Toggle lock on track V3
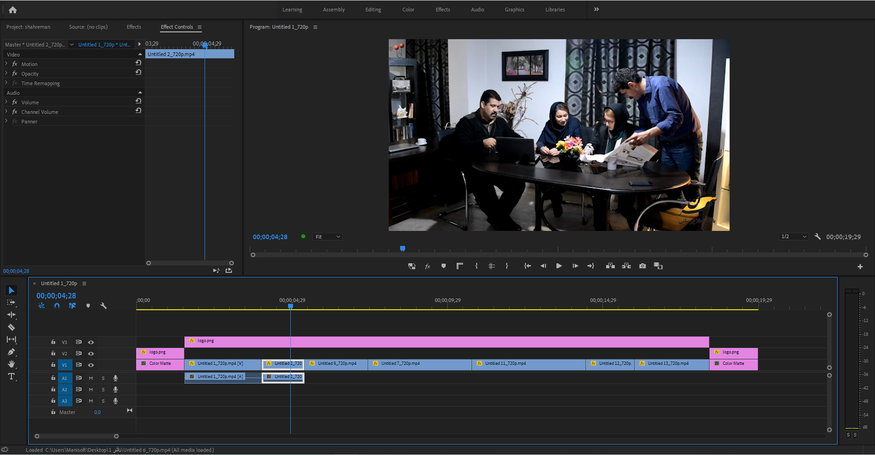The width and height of the screenshot is (875, 455). (53, 342)
